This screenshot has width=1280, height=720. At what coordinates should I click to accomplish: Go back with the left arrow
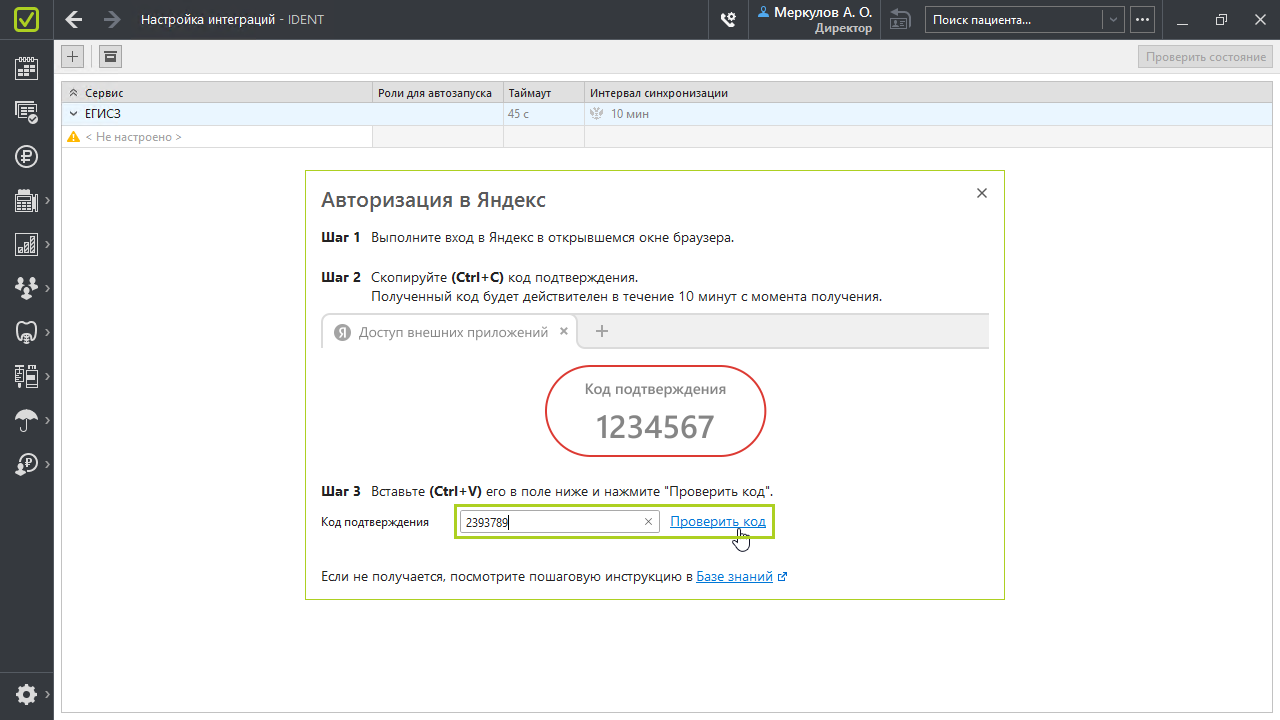(73, 20)
